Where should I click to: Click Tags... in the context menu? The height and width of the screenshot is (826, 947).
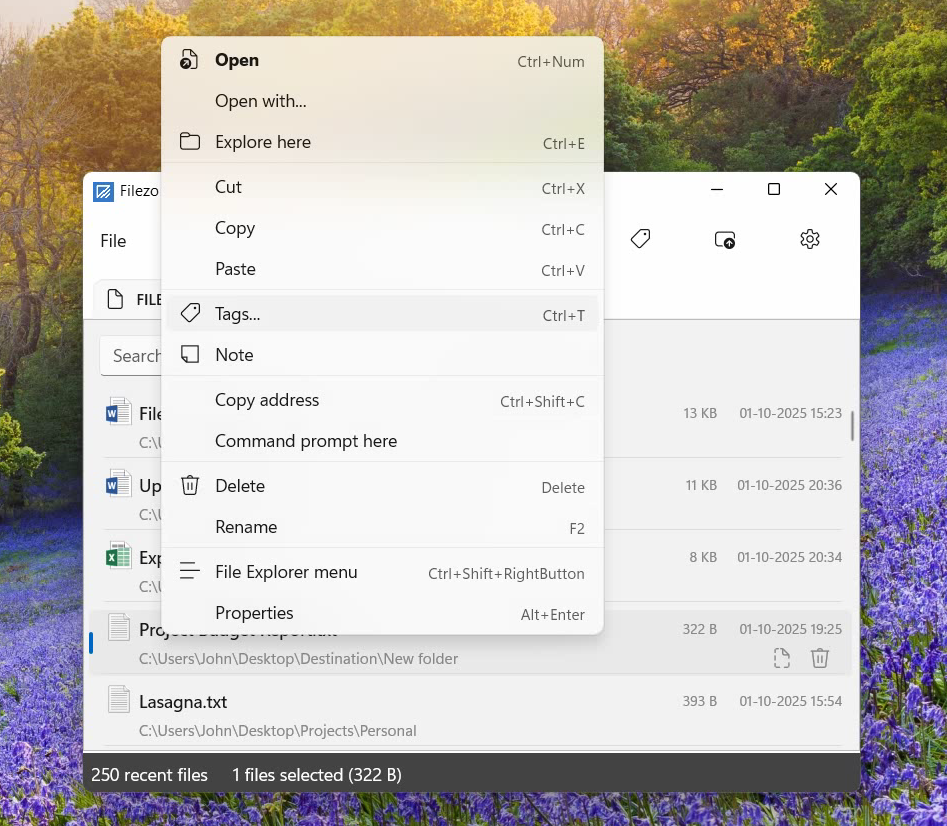click(x=237, y=314)
